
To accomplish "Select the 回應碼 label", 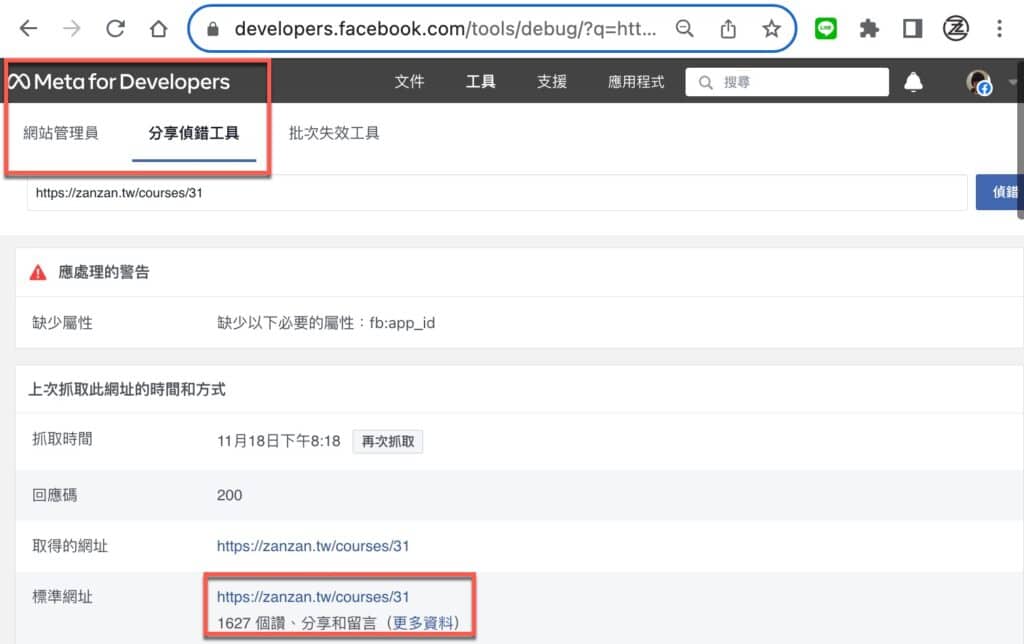I will [x=54, y=495].
